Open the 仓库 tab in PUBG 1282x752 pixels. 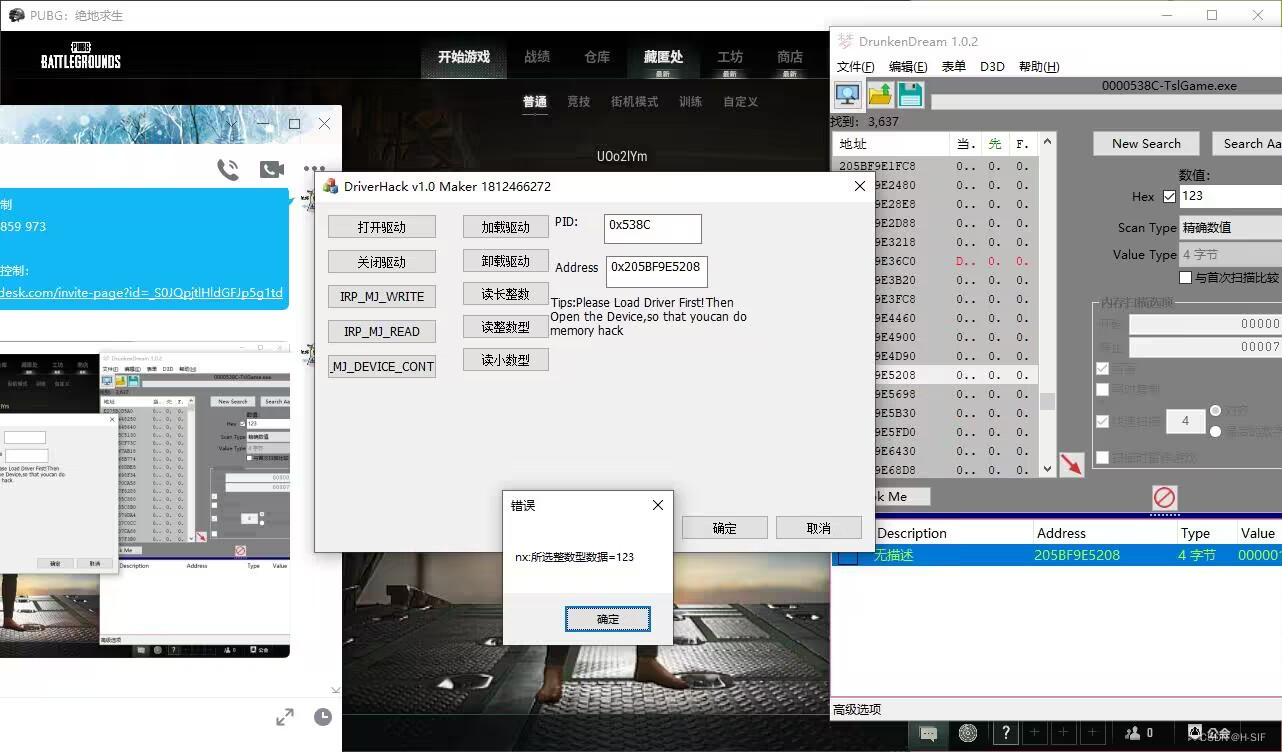597,57
